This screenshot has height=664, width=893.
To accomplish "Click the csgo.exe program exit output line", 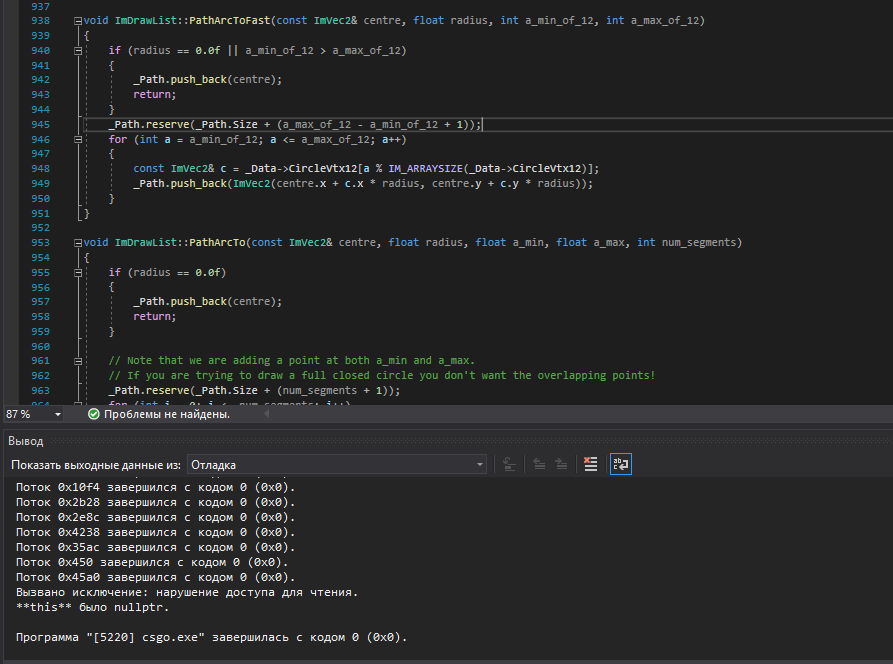I will (212, 637).
